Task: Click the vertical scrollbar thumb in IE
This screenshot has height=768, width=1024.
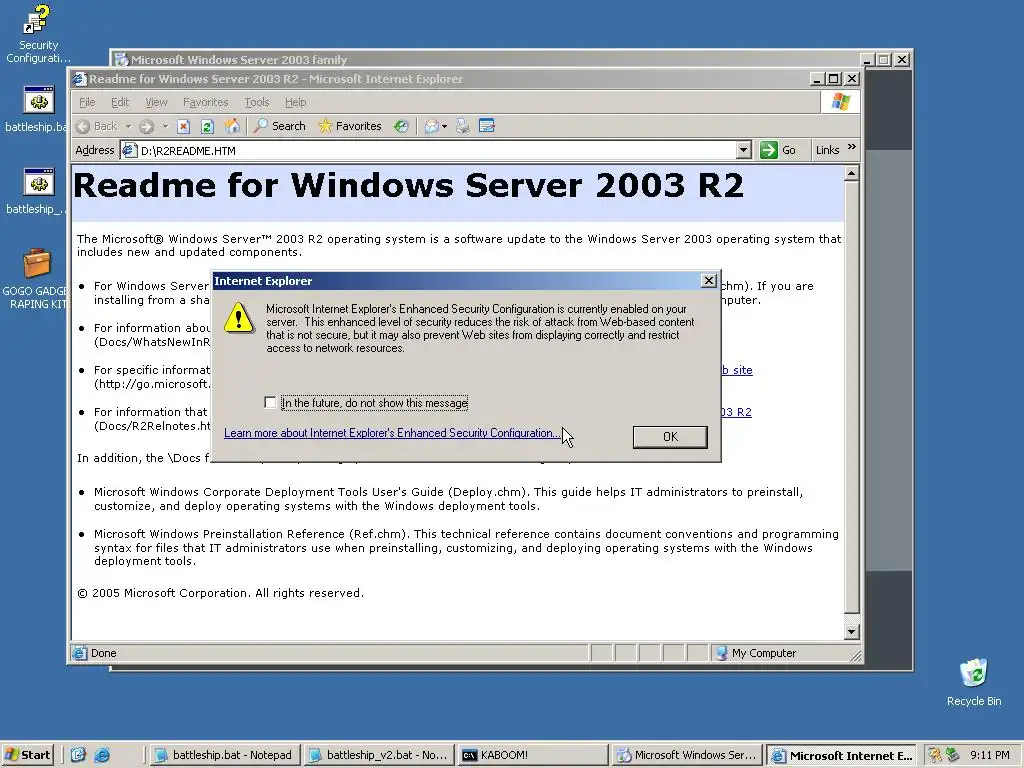Action: pos(851,397)
